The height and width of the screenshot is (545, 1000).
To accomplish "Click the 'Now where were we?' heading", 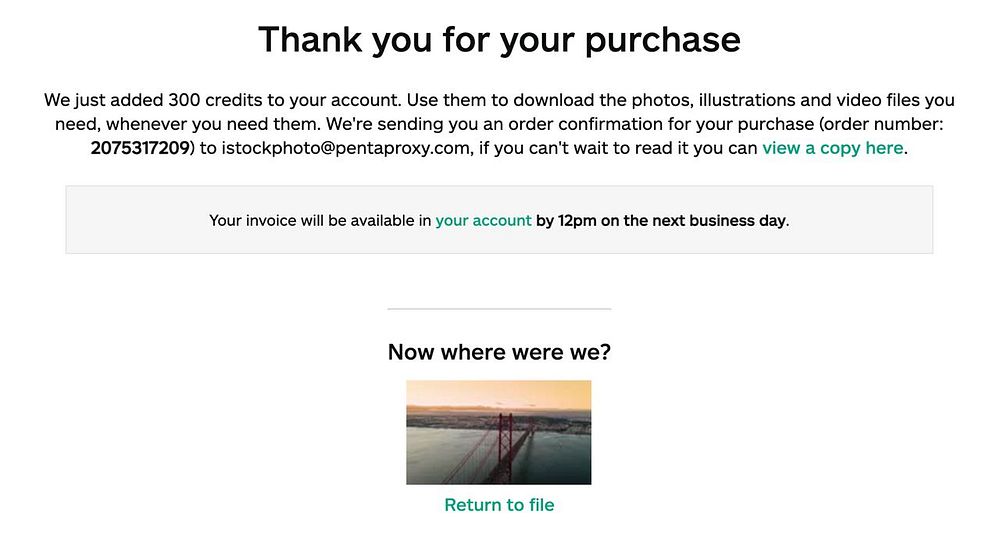I will click(x=499, y=352).
